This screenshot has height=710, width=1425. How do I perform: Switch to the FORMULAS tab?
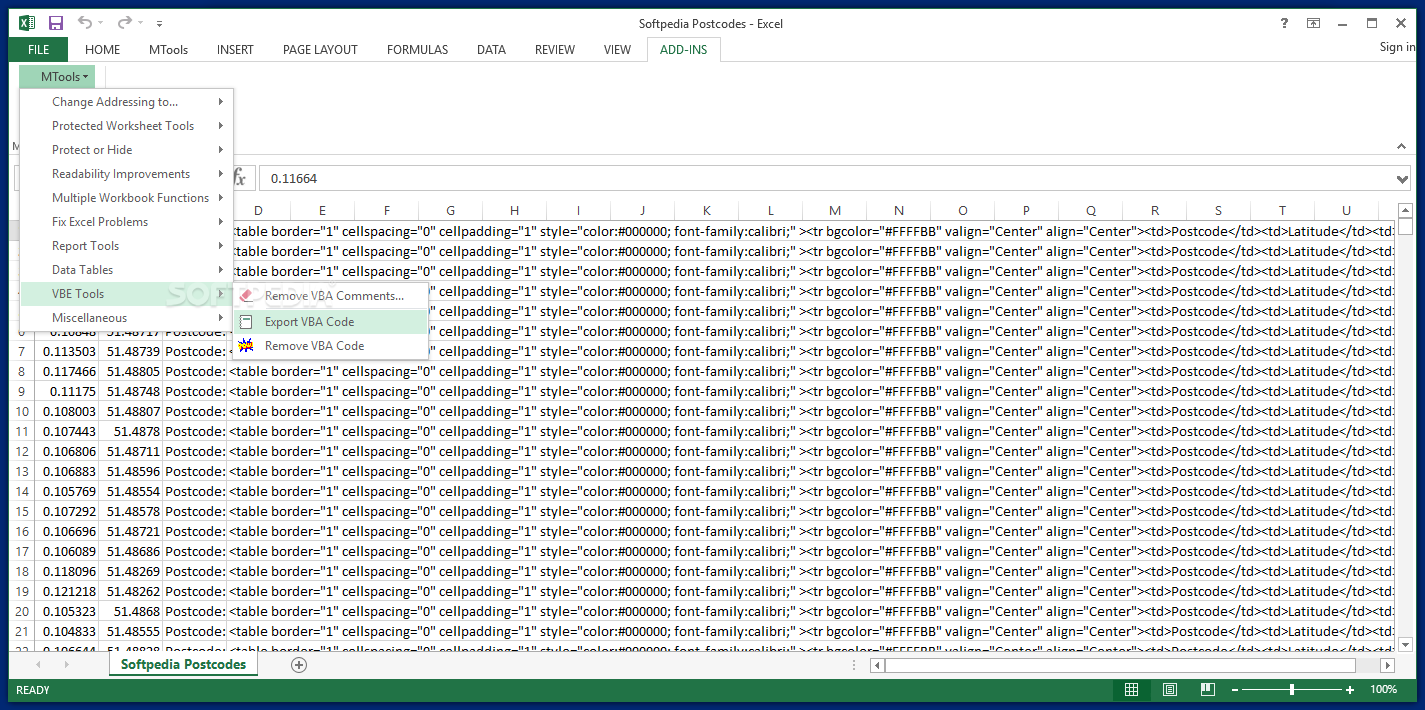[x=417, y=50]
